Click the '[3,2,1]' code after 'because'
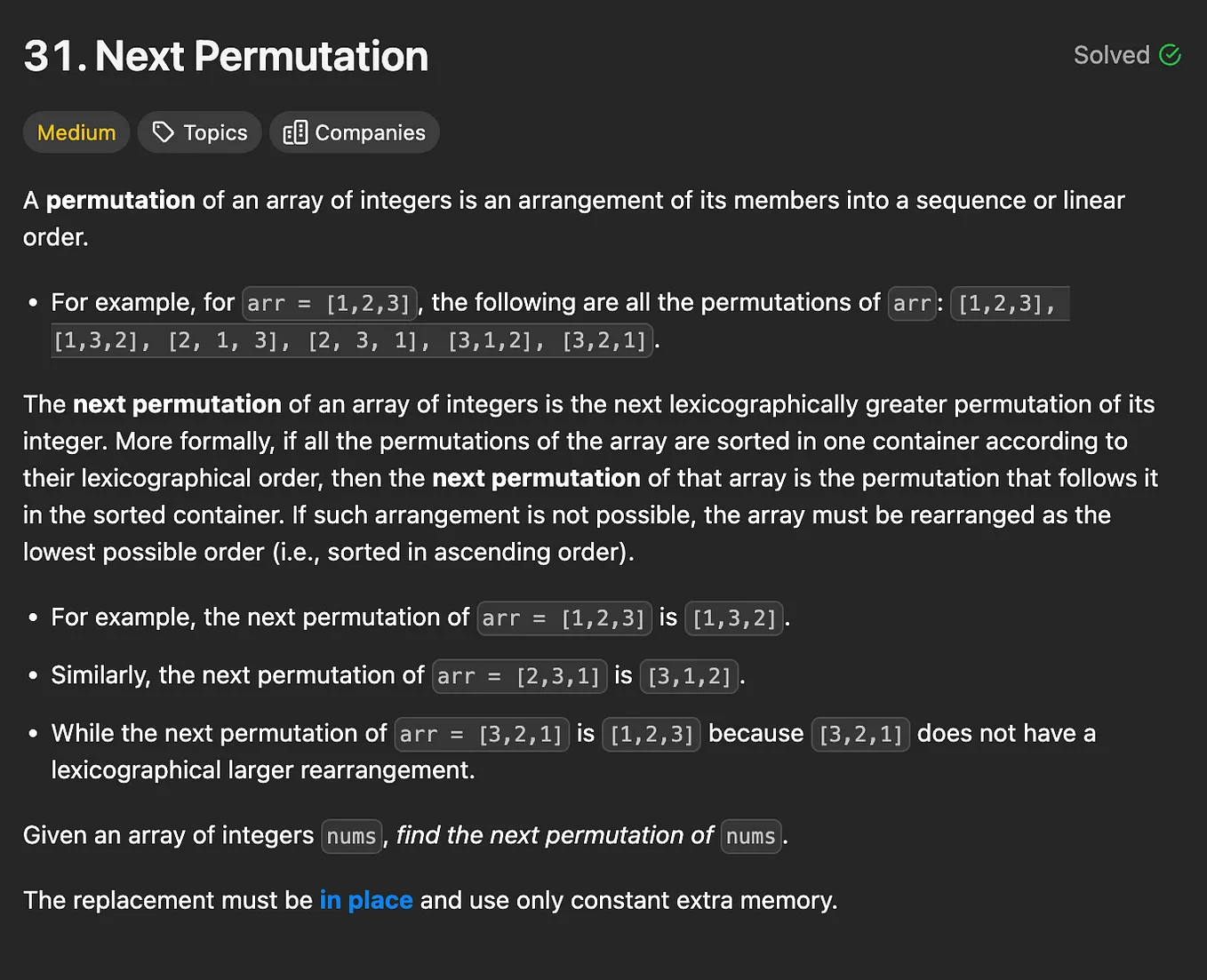This screenshot has height=980, width=1207. click(x=860, y=734)
